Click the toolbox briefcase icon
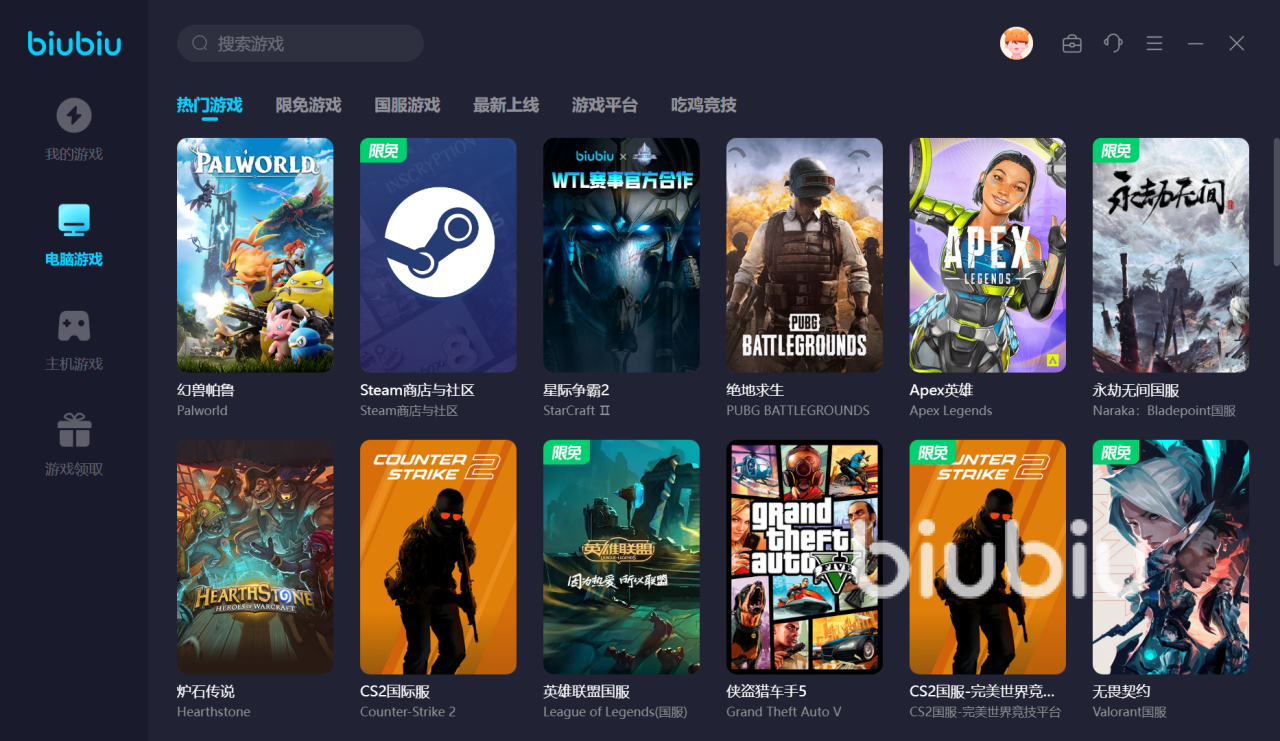Screen dimensions: 1280x741 1072,44
